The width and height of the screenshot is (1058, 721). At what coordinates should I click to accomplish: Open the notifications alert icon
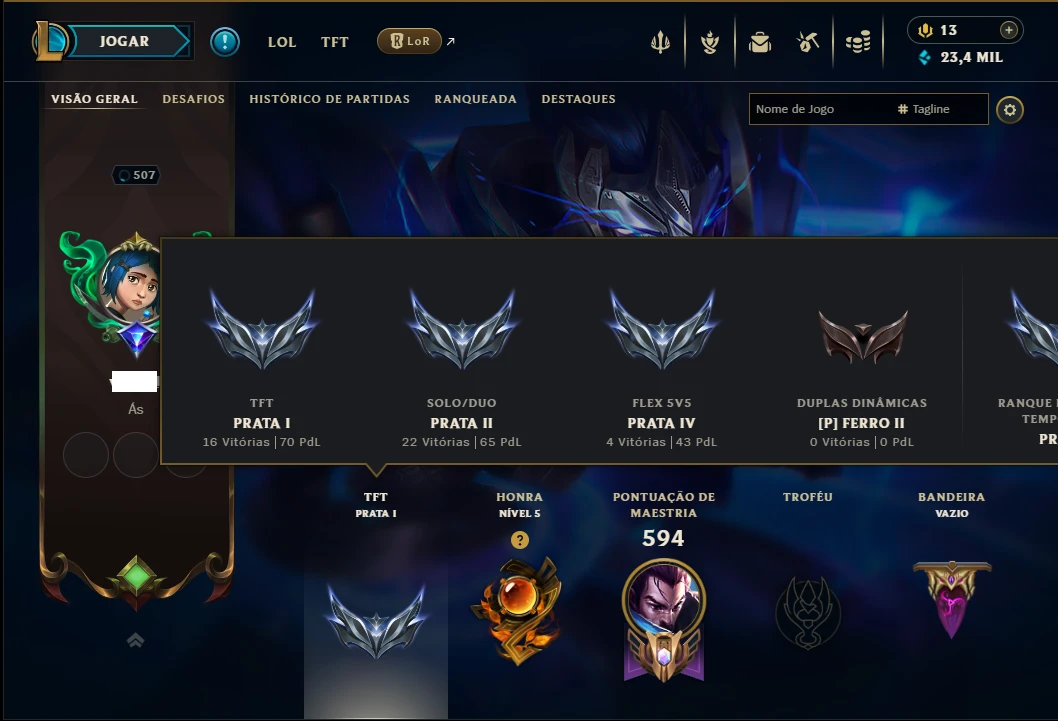coord(225,42)
